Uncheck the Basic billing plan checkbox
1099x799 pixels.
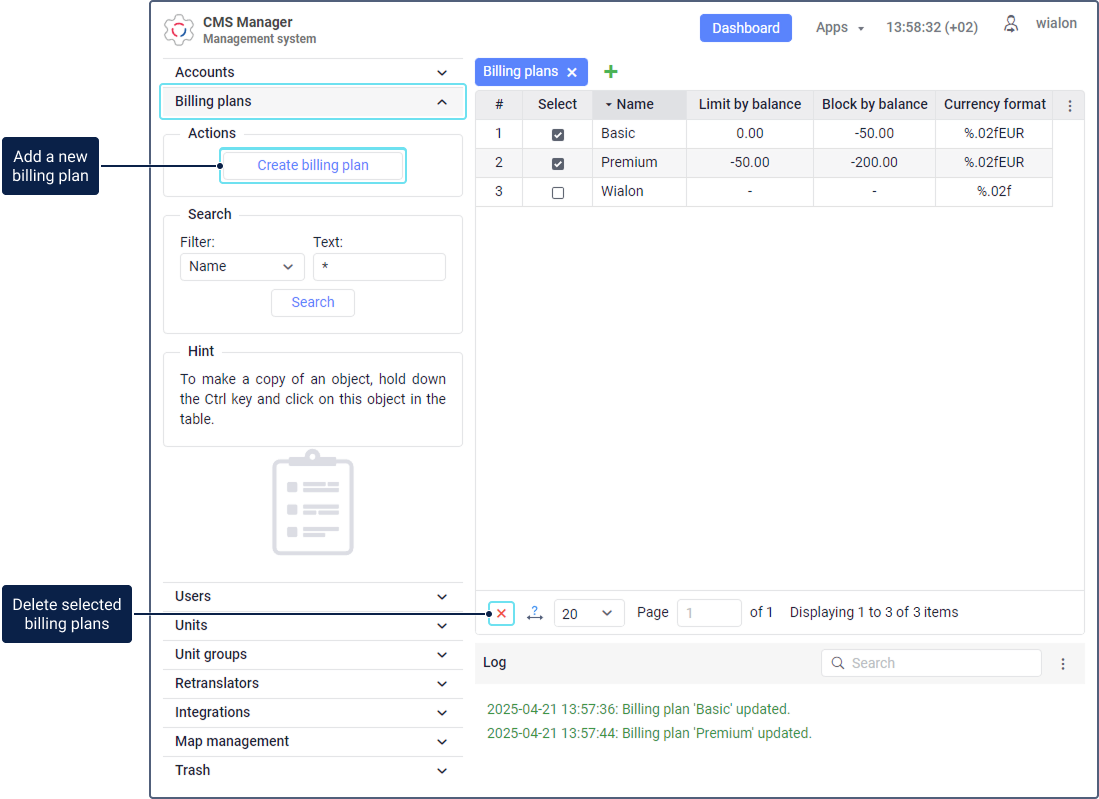point(558,135)
